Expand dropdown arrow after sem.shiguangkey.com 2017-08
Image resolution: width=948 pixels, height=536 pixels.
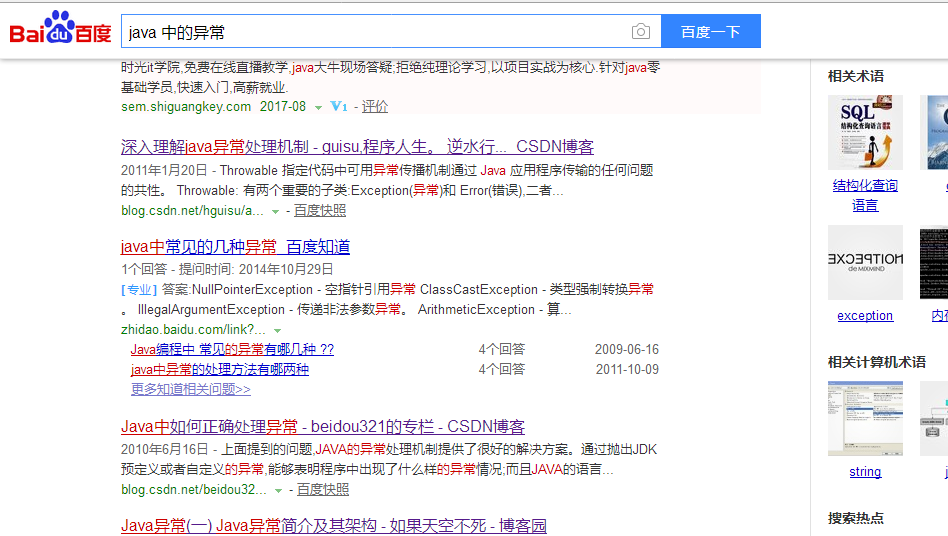[x=318, y=108]
